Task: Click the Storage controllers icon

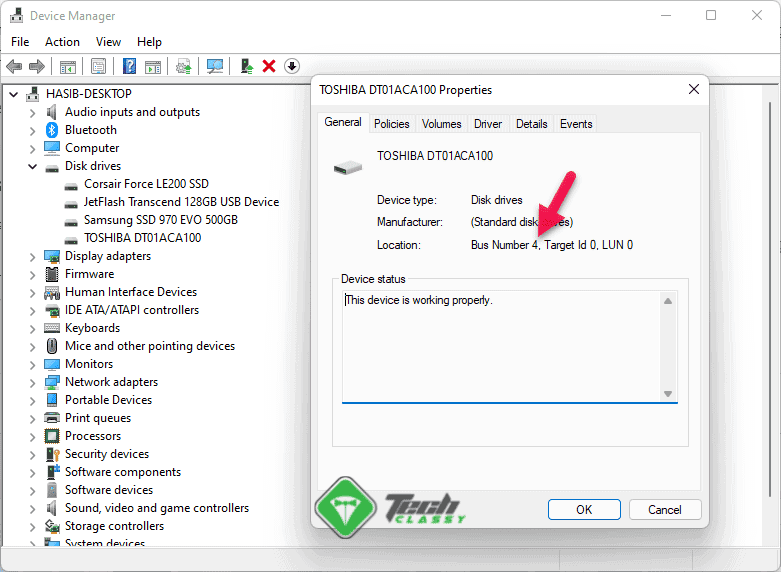Action: pos(52,526)
